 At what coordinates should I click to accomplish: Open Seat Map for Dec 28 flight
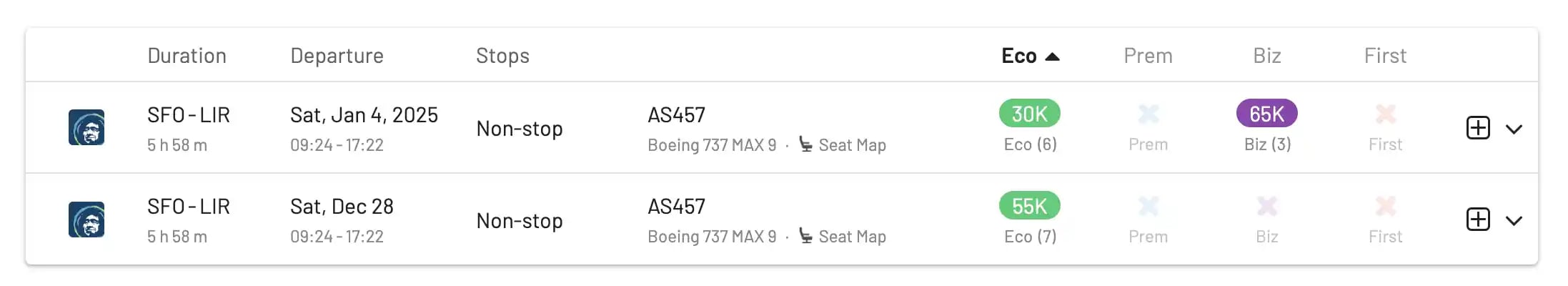click(x=843, y=237)
